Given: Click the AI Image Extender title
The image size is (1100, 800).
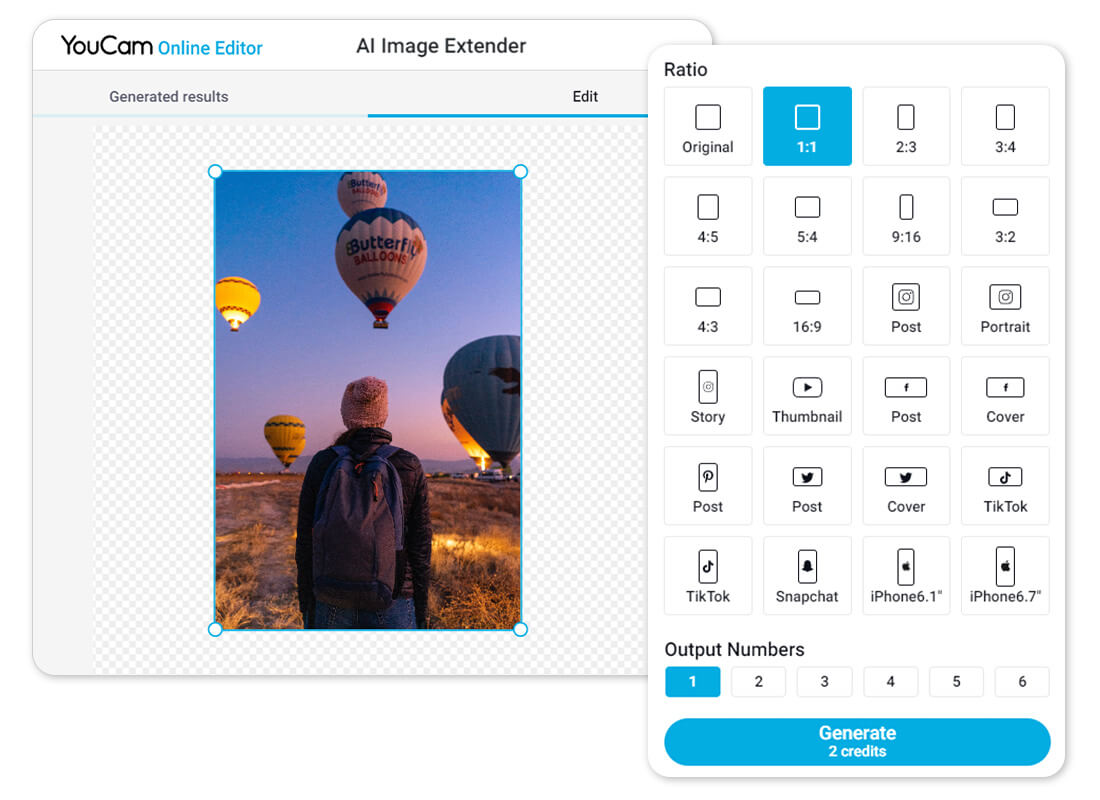Looking at the screenshot, I should [x=441, y=46].
